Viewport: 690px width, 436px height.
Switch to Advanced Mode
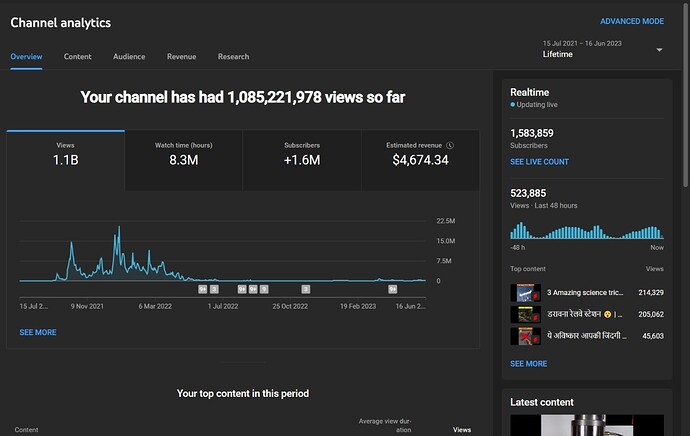click(631, 21)
